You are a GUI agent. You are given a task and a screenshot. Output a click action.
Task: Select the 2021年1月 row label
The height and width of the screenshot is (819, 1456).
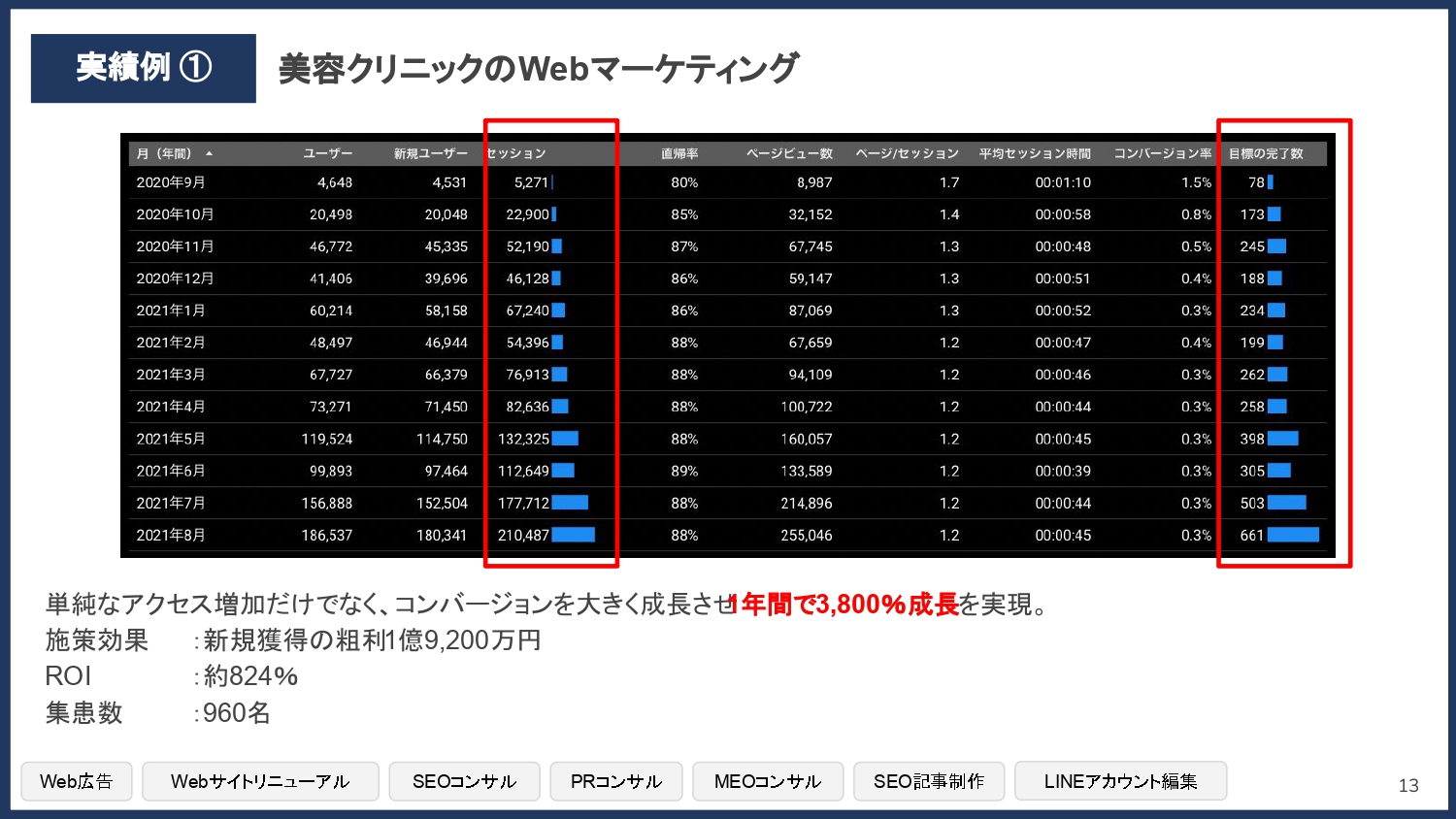tap(171, 311)
